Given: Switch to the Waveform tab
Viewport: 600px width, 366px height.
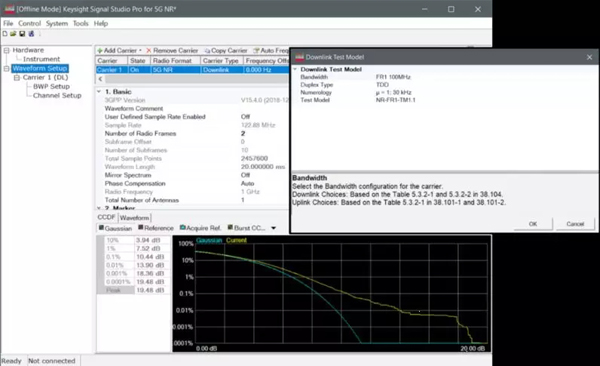Looking at the screenshot, I should [134, 218].
